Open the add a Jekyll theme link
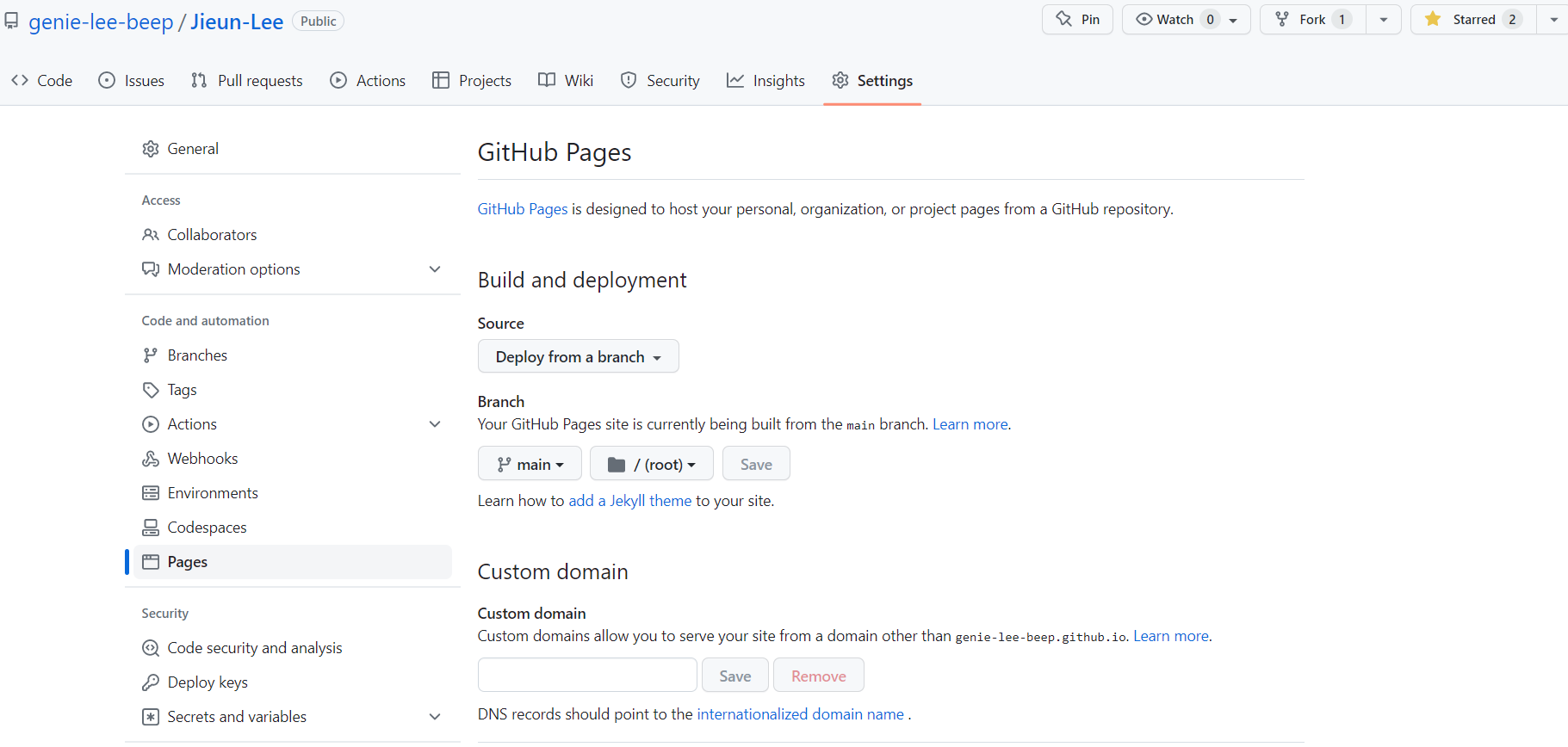The height and width of the screenshot is (747, 1568). click(x=630, y=501)
